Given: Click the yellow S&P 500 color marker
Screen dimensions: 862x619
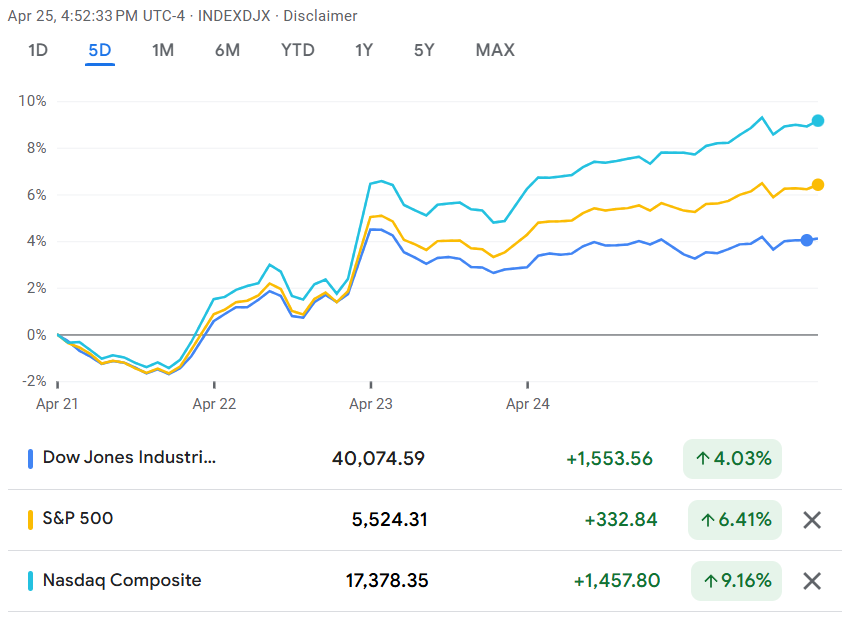Looking at the screenshot, I should 30,520.
